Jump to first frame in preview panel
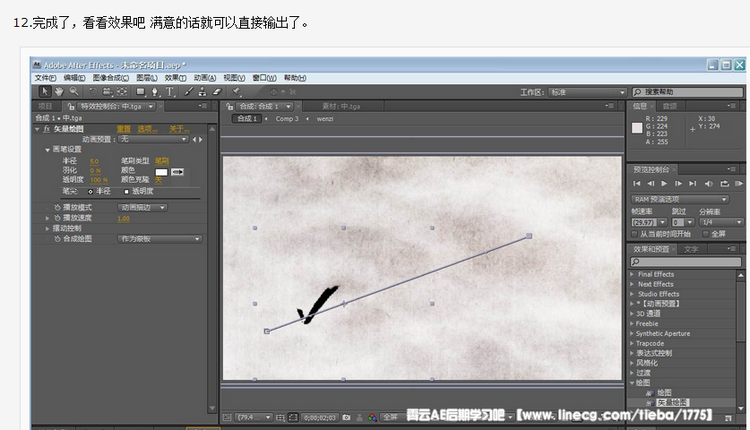750x430 pixels. click(x=637, y=184)
